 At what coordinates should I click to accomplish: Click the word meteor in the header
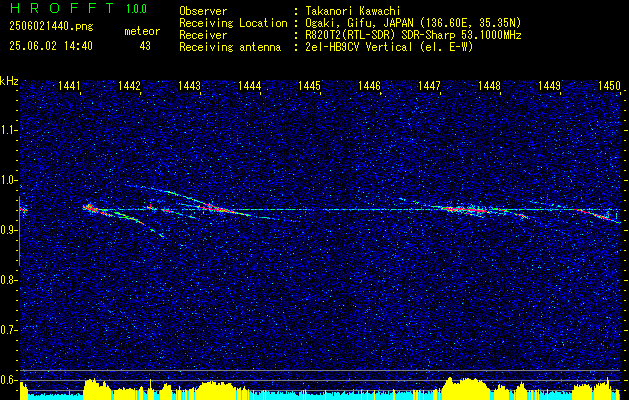142,31
